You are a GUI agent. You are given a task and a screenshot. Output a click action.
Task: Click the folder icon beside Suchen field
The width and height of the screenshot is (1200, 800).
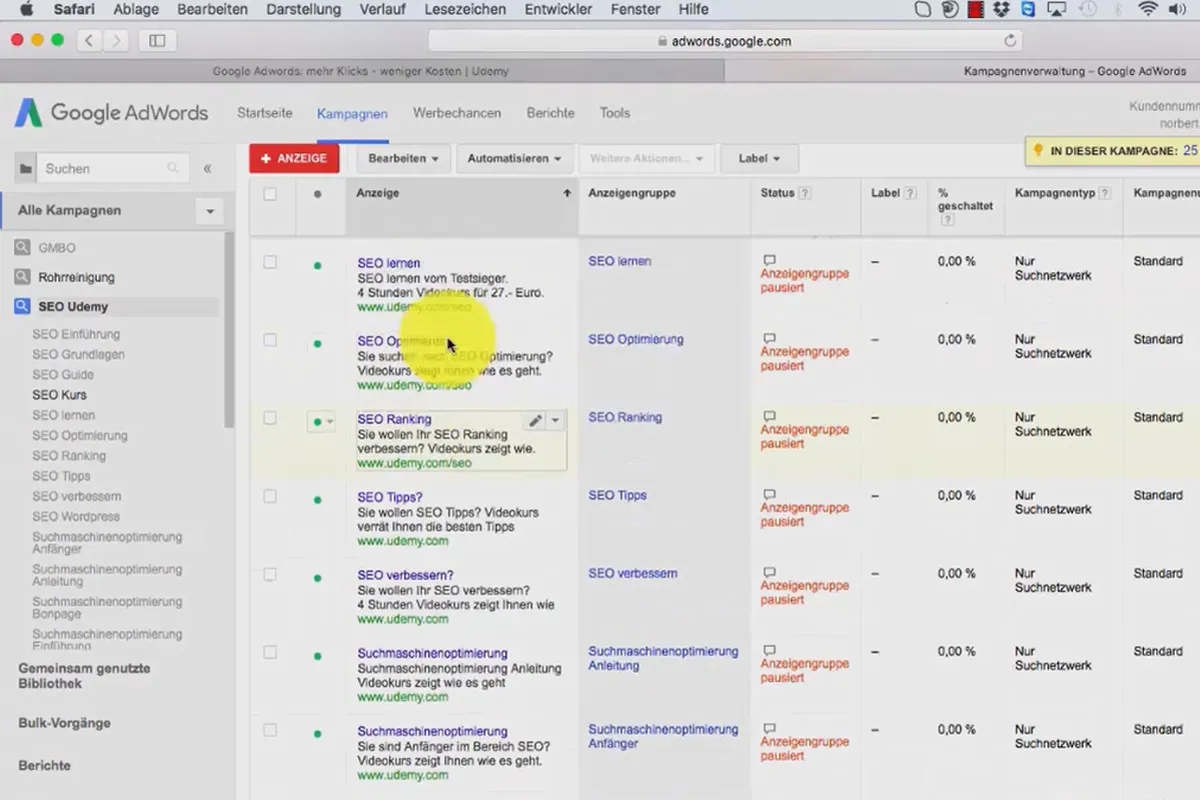25,169
